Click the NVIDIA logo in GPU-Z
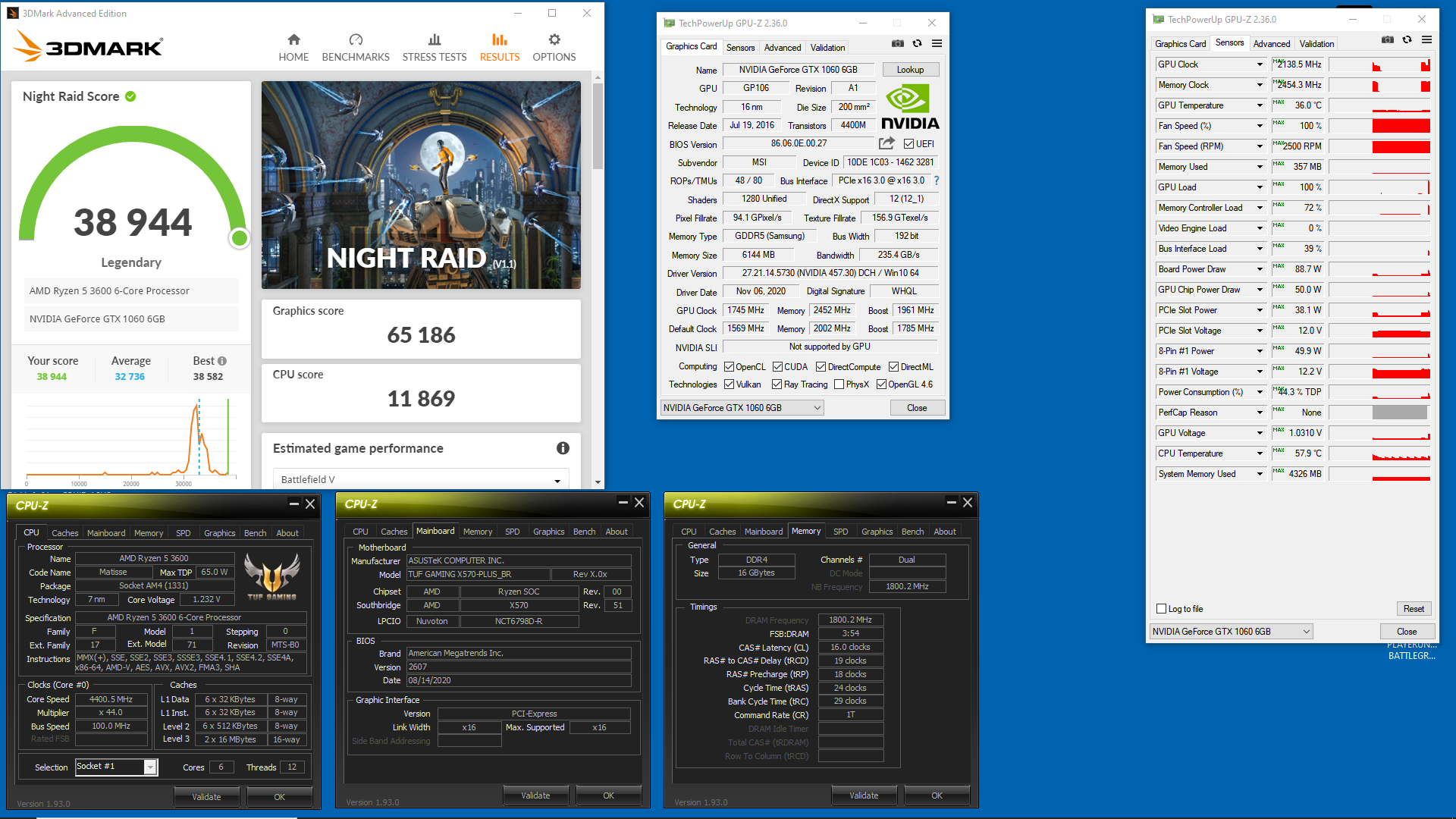 (910, 108)
